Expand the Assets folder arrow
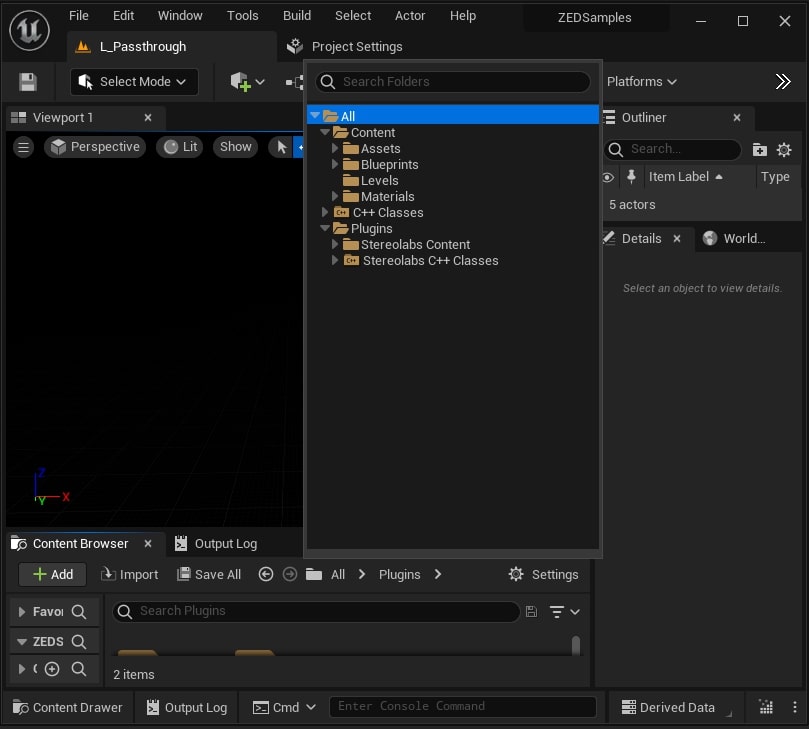 pos(335,148)
